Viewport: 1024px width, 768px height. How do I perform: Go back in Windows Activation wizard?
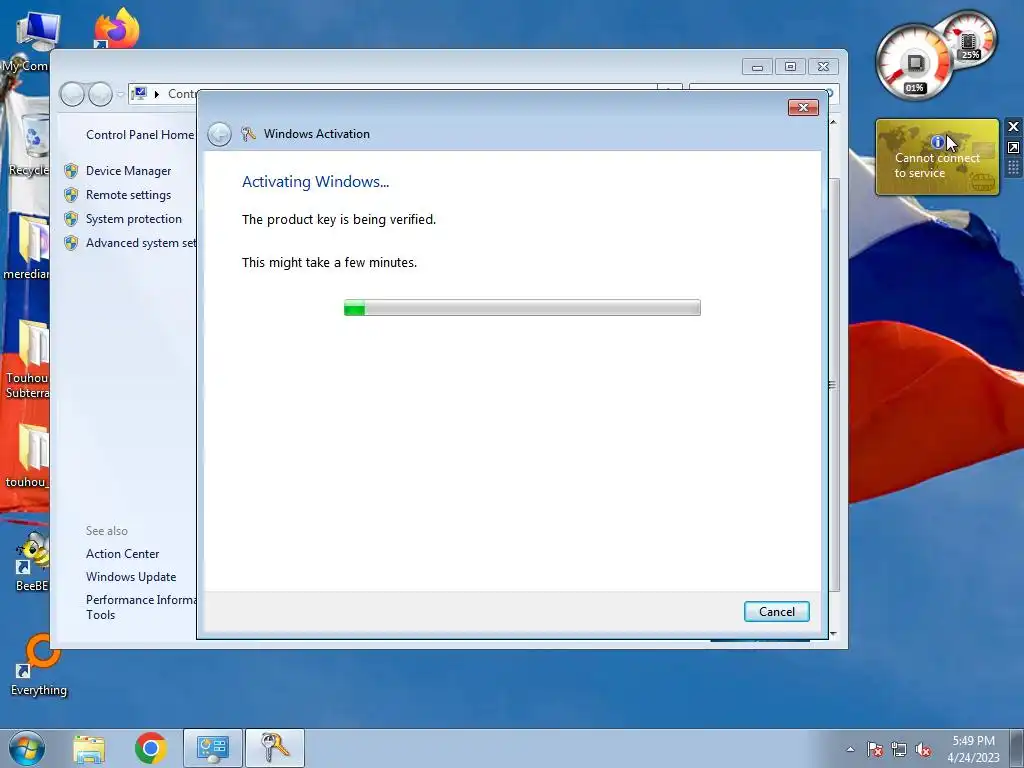[x=219, y=135]
